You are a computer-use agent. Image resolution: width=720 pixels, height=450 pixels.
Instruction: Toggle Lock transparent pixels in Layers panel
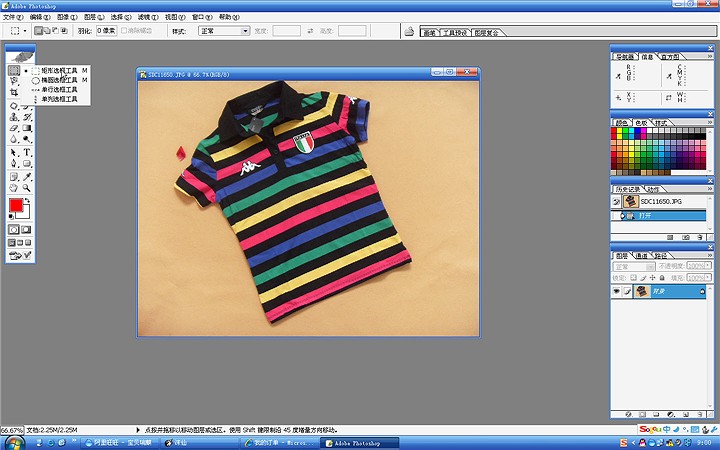633,278
